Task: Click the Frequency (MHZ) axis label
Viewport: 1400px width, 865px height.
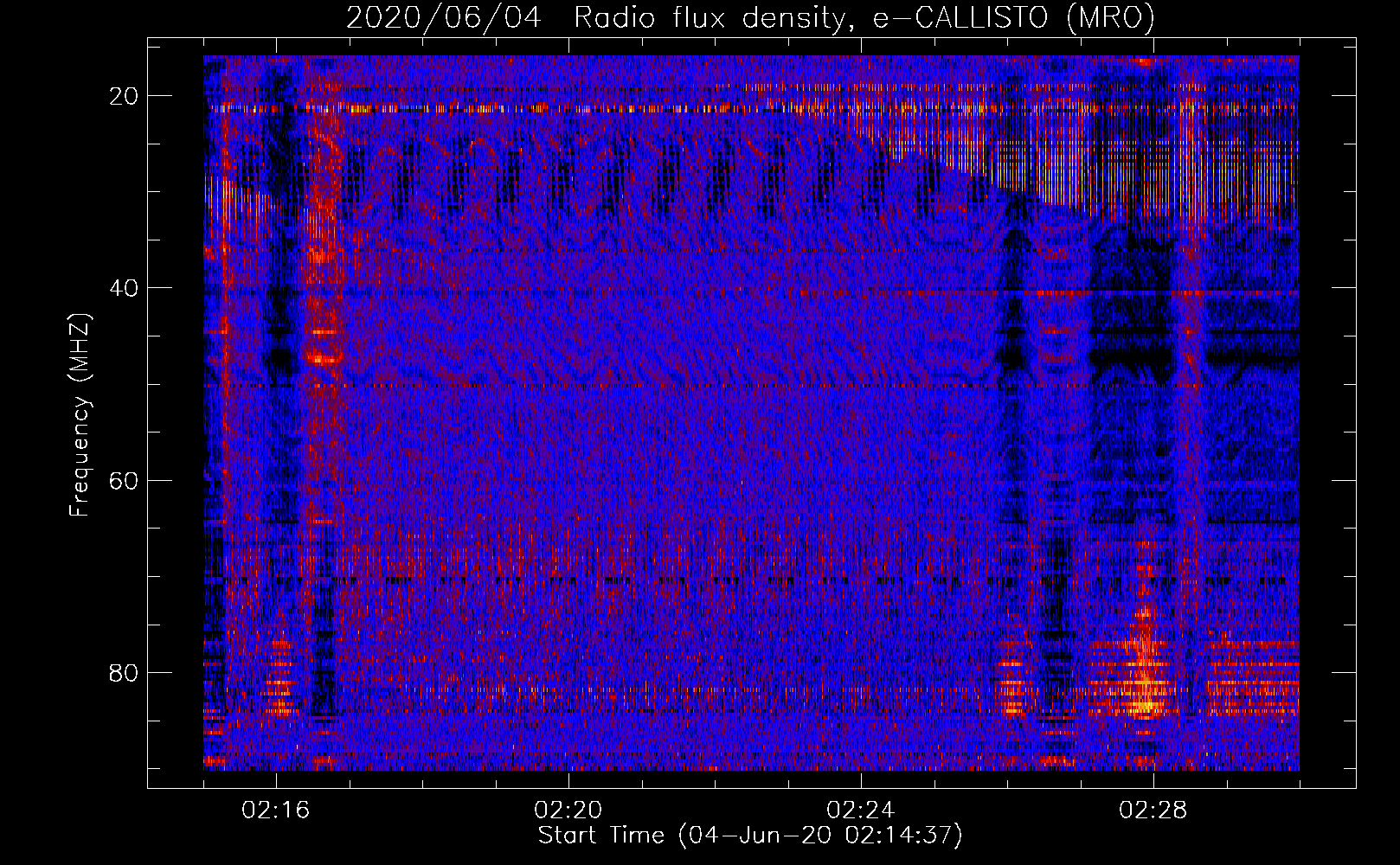Action: (80, 416)
